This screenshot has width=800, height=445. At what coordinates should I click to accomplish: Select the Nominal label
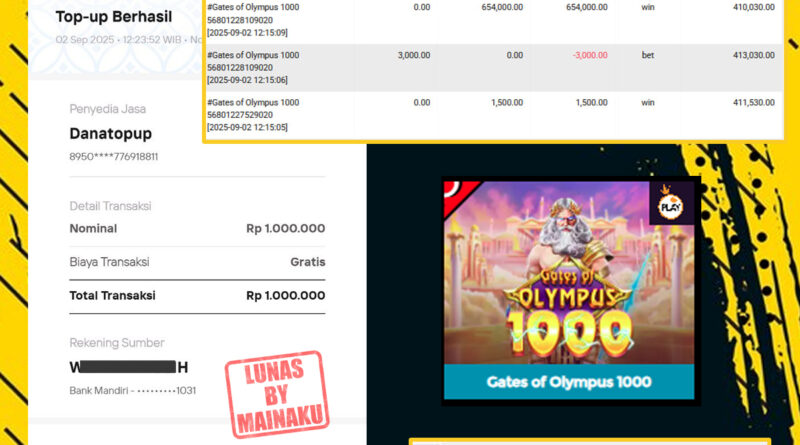click(x=93, y=229)
